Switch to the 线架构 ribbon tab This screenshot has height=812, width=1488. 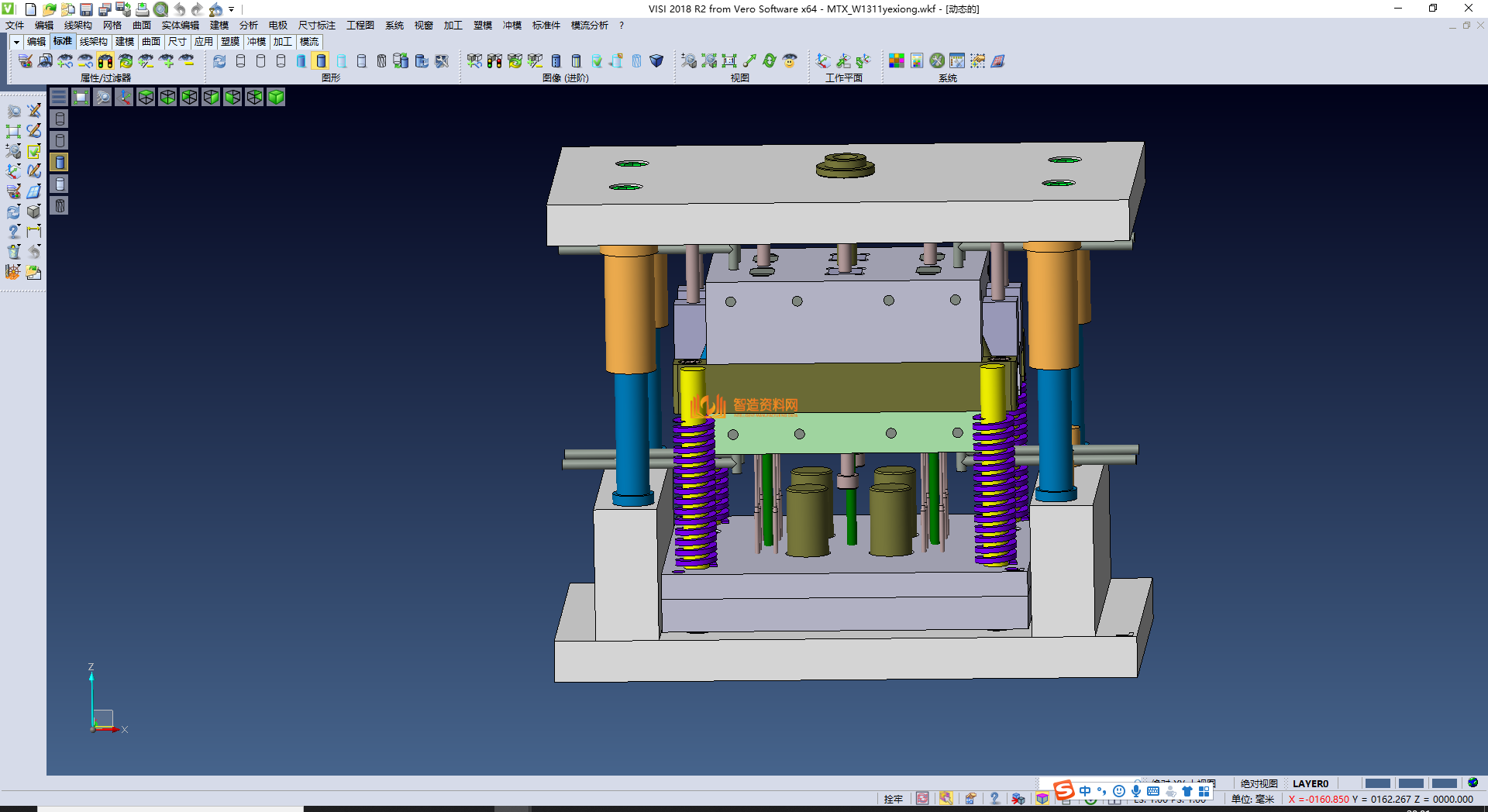[x=93, y=42]
